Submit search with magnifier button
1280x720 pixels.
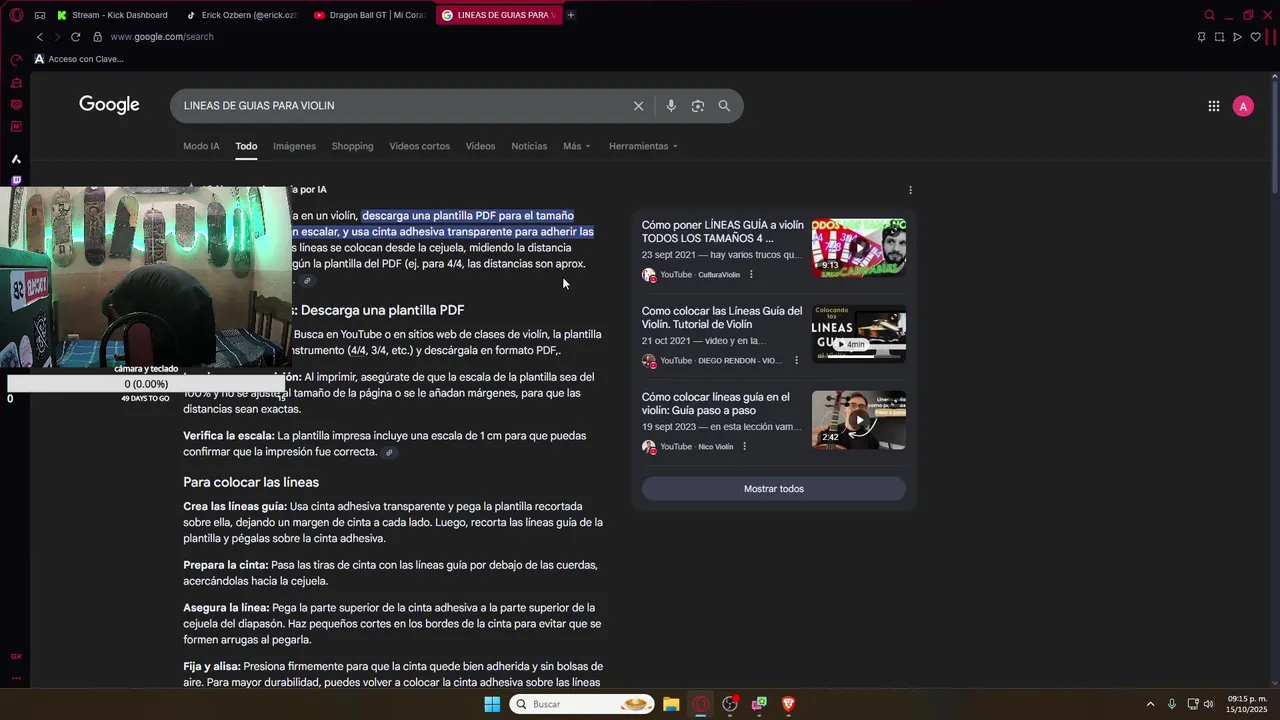coord(724,106)
